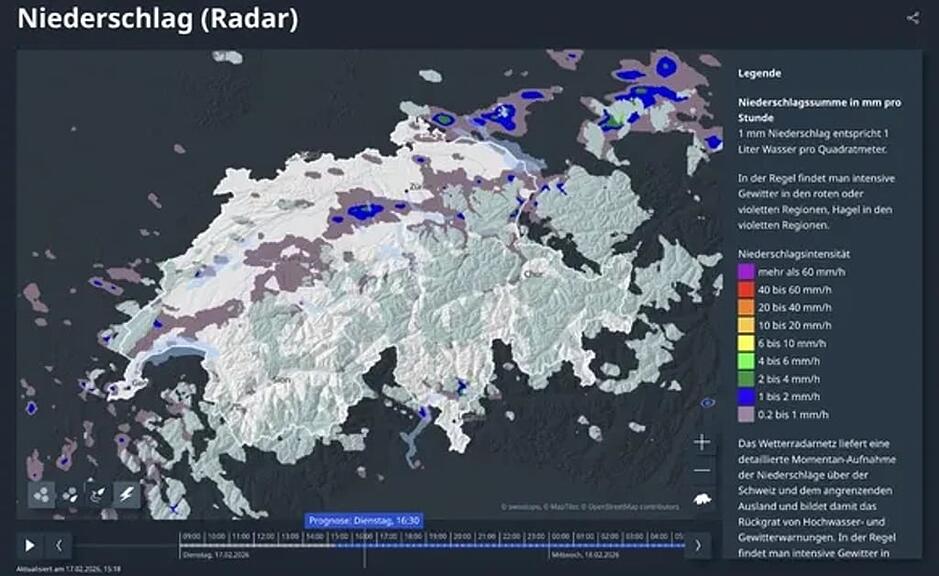The height and width of the screenshot is (576, 939).
Task: Click the blue '1 bis 2 mm/h' swatch
Action: 745,398
